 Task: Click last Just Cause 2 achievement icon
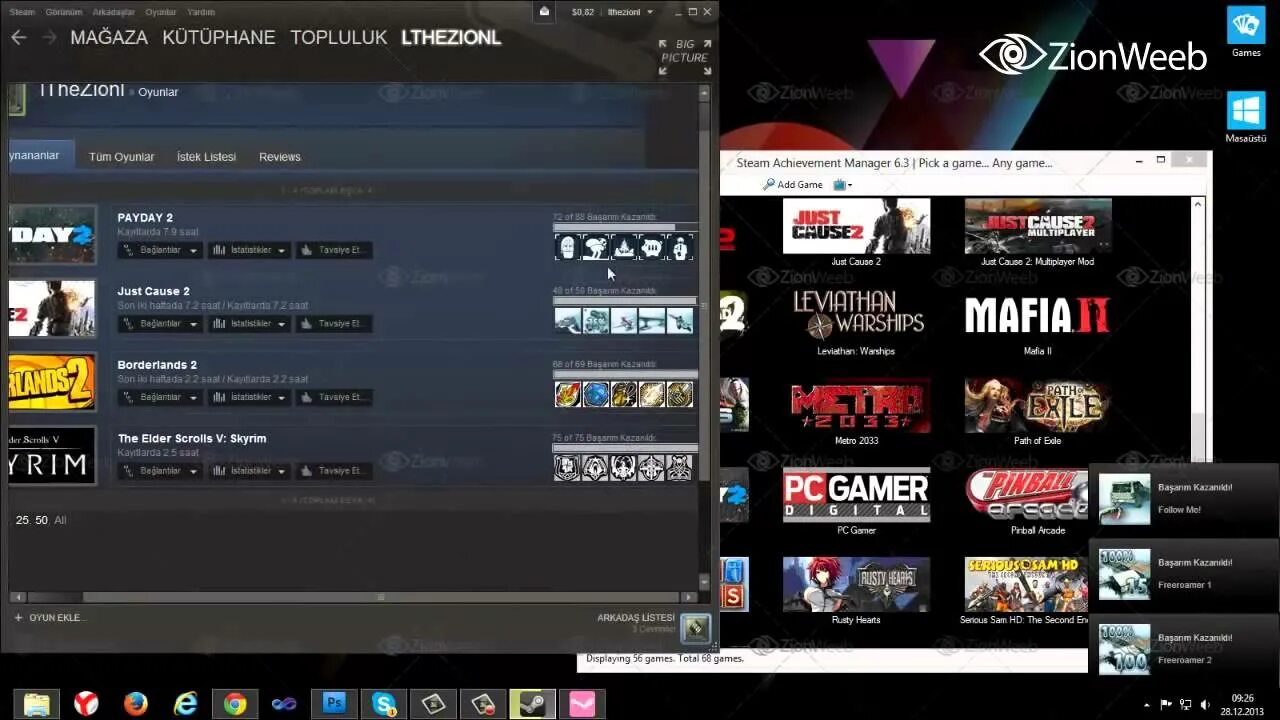(680, 320)
